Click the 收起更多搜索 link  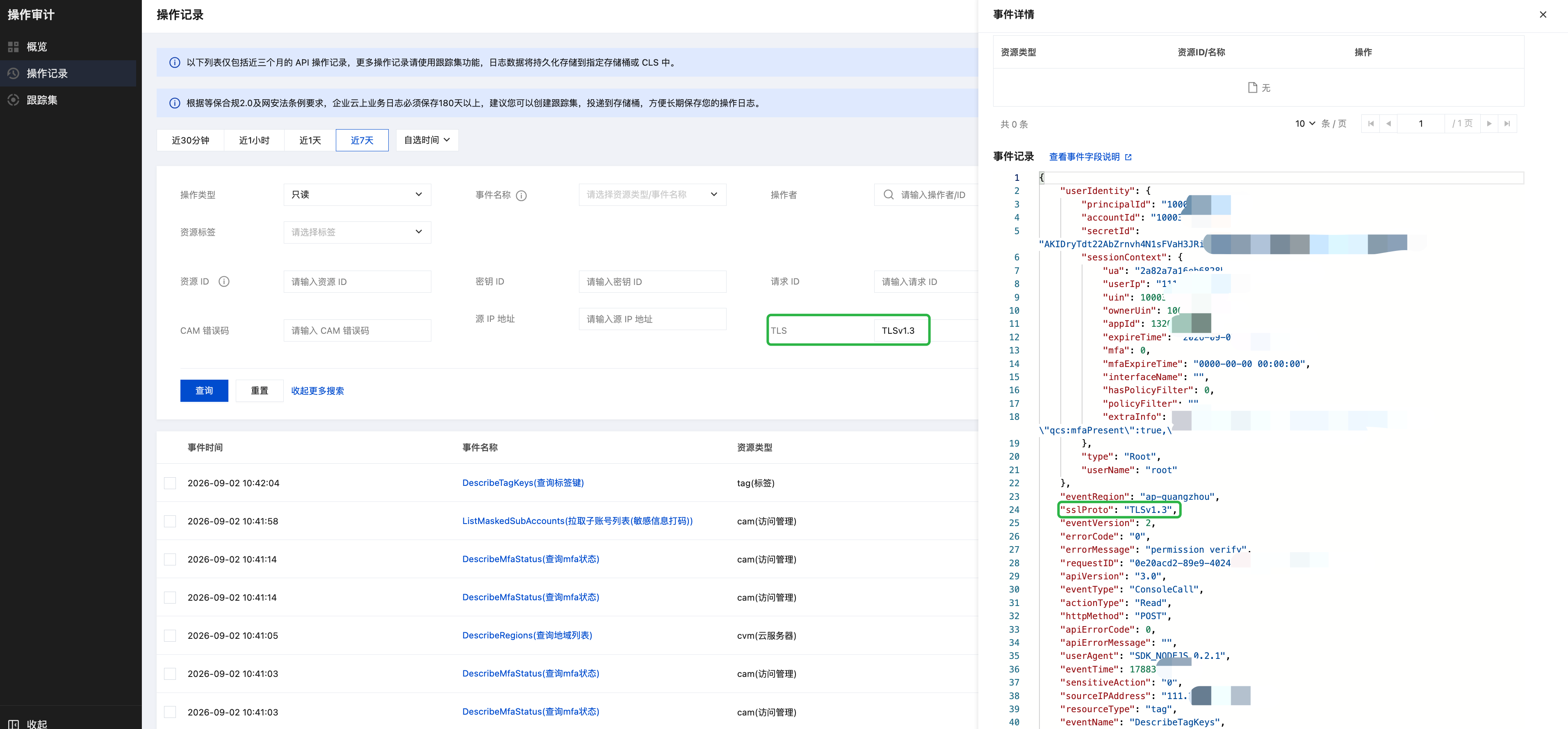click(317, 391)
